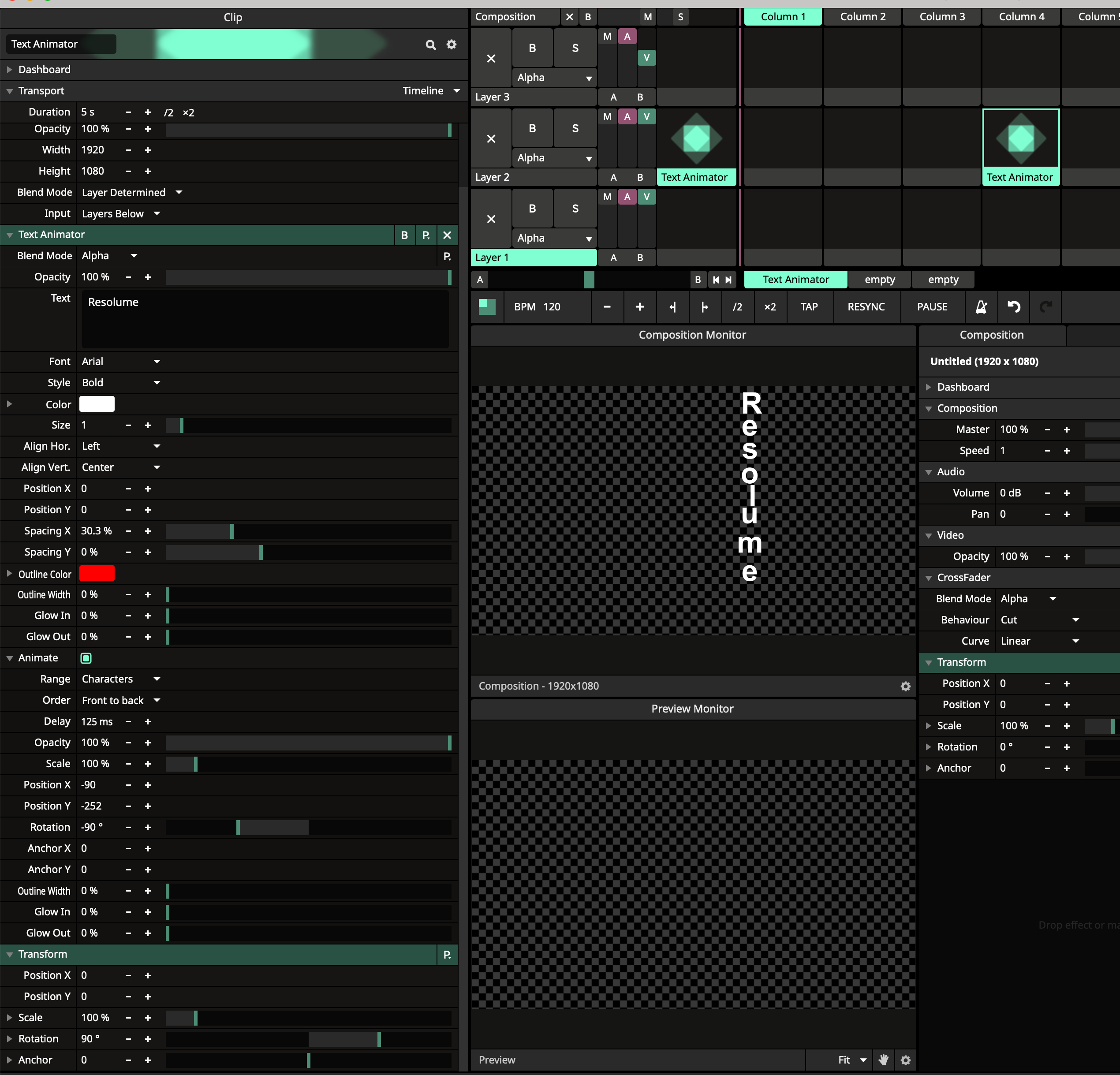Toggle the Animate checkbox
The height and width of the screenshot is (1075, 1120).
tap(86, 658)
